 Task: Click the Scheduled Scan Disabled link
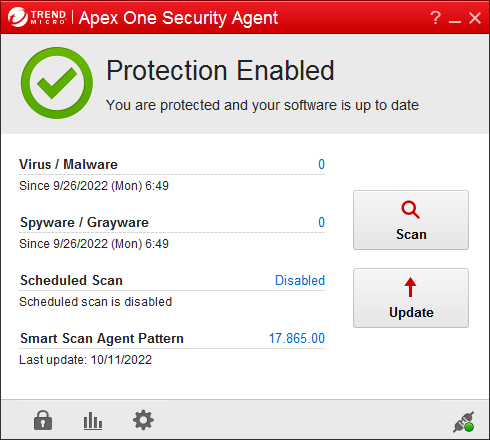coord(300,280)
